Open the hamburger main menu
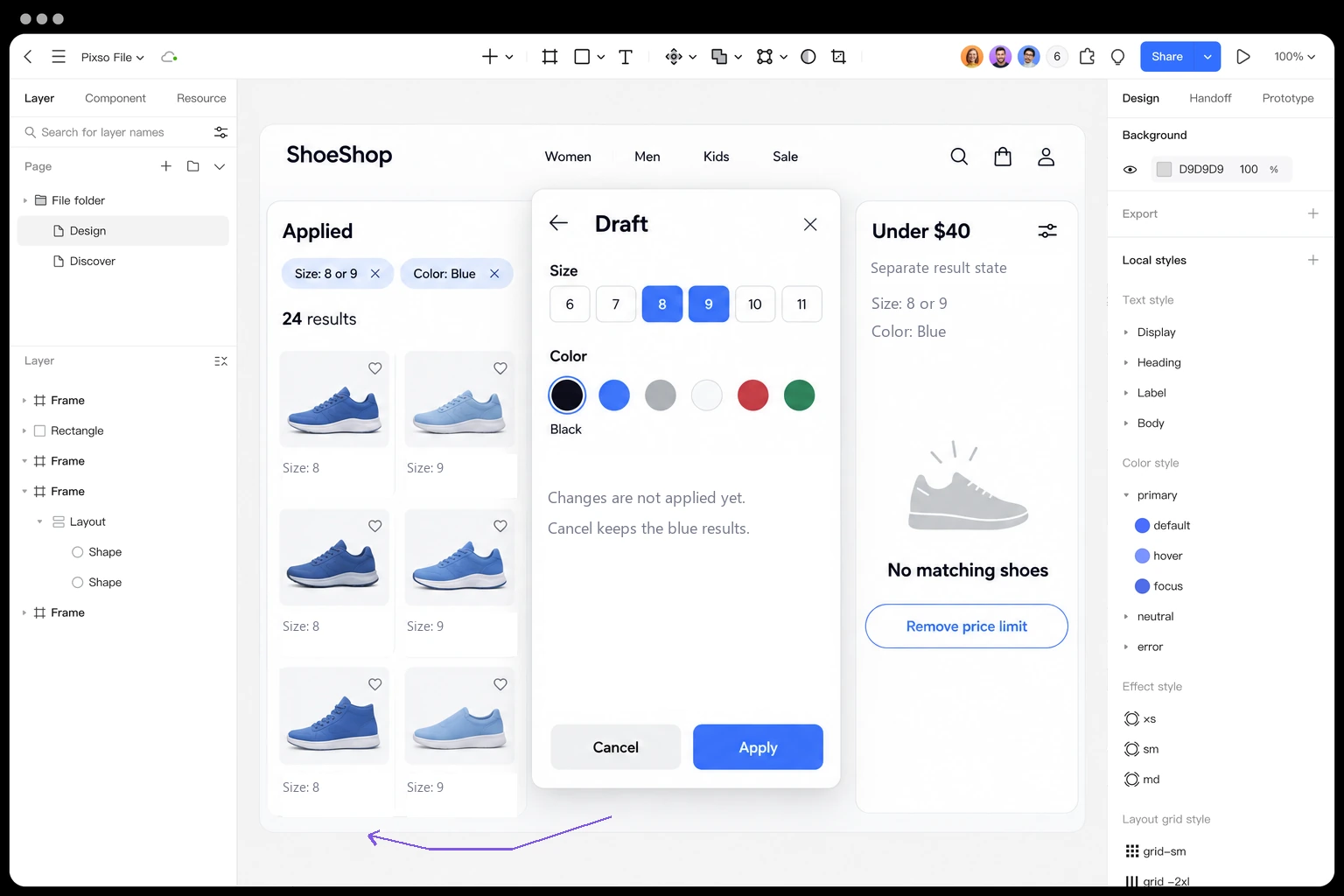The width and height of the screenshot is (1344, 896). pos(59,57)
